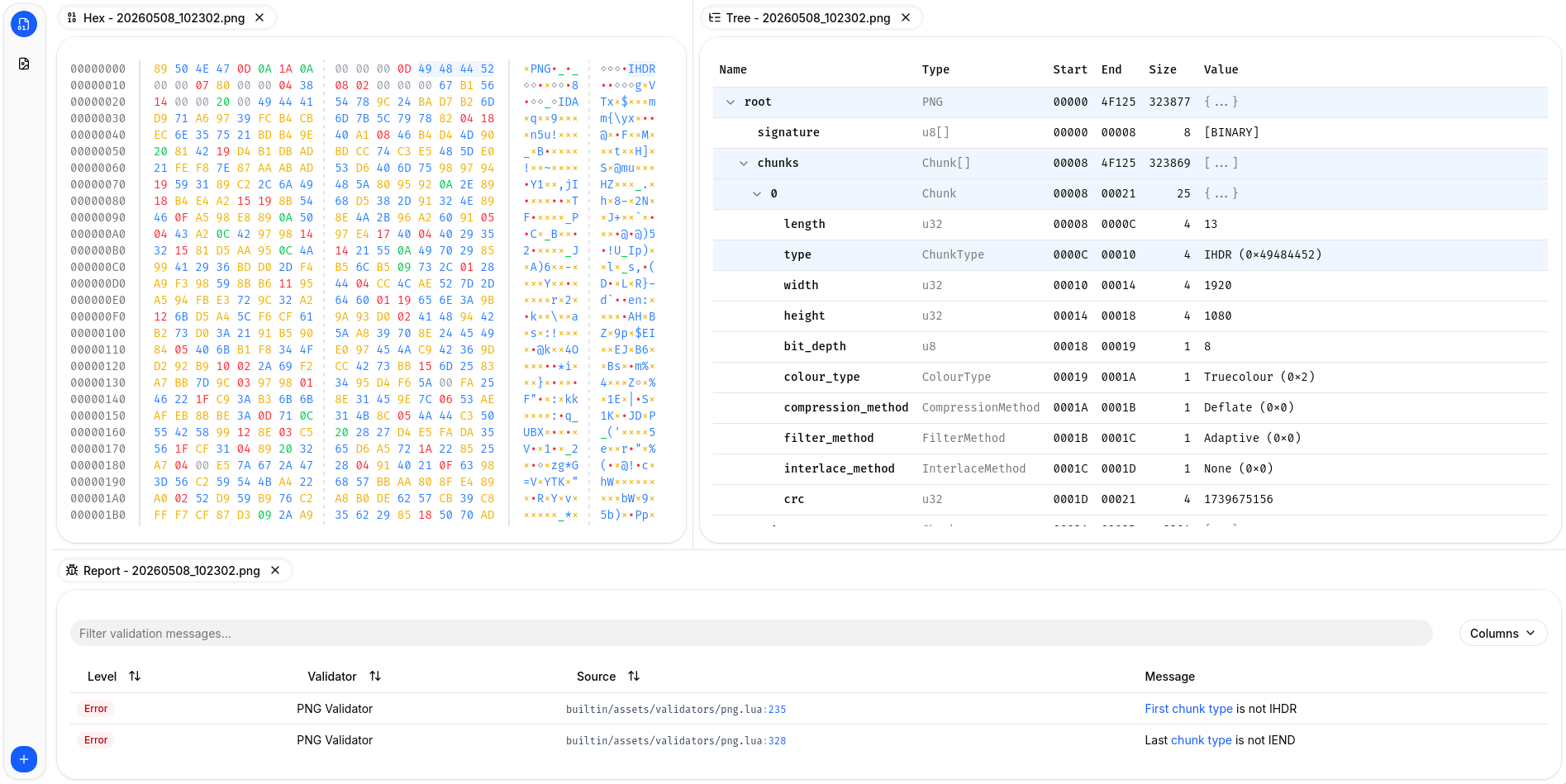Image resolution: width=1566 pixels, height=784 pixels.
Task: Select the colour_type row
Action: (1130, 377)
